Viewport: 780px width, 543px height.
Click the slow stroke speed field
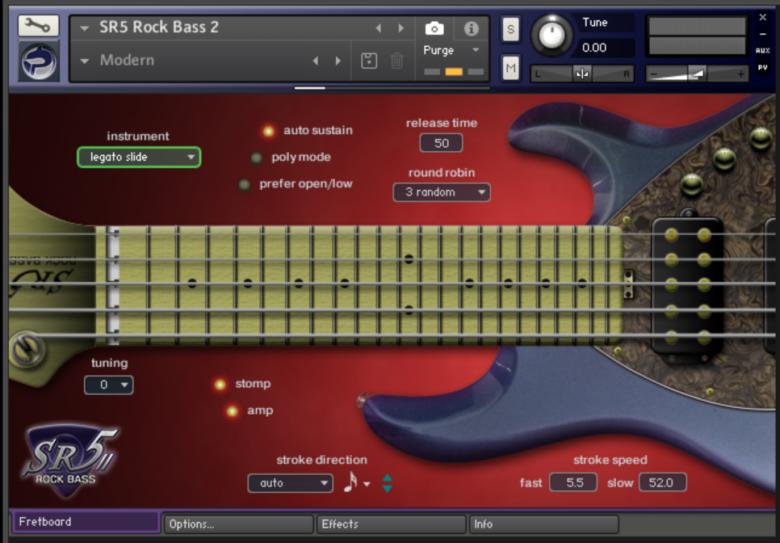tap(663, 482)
